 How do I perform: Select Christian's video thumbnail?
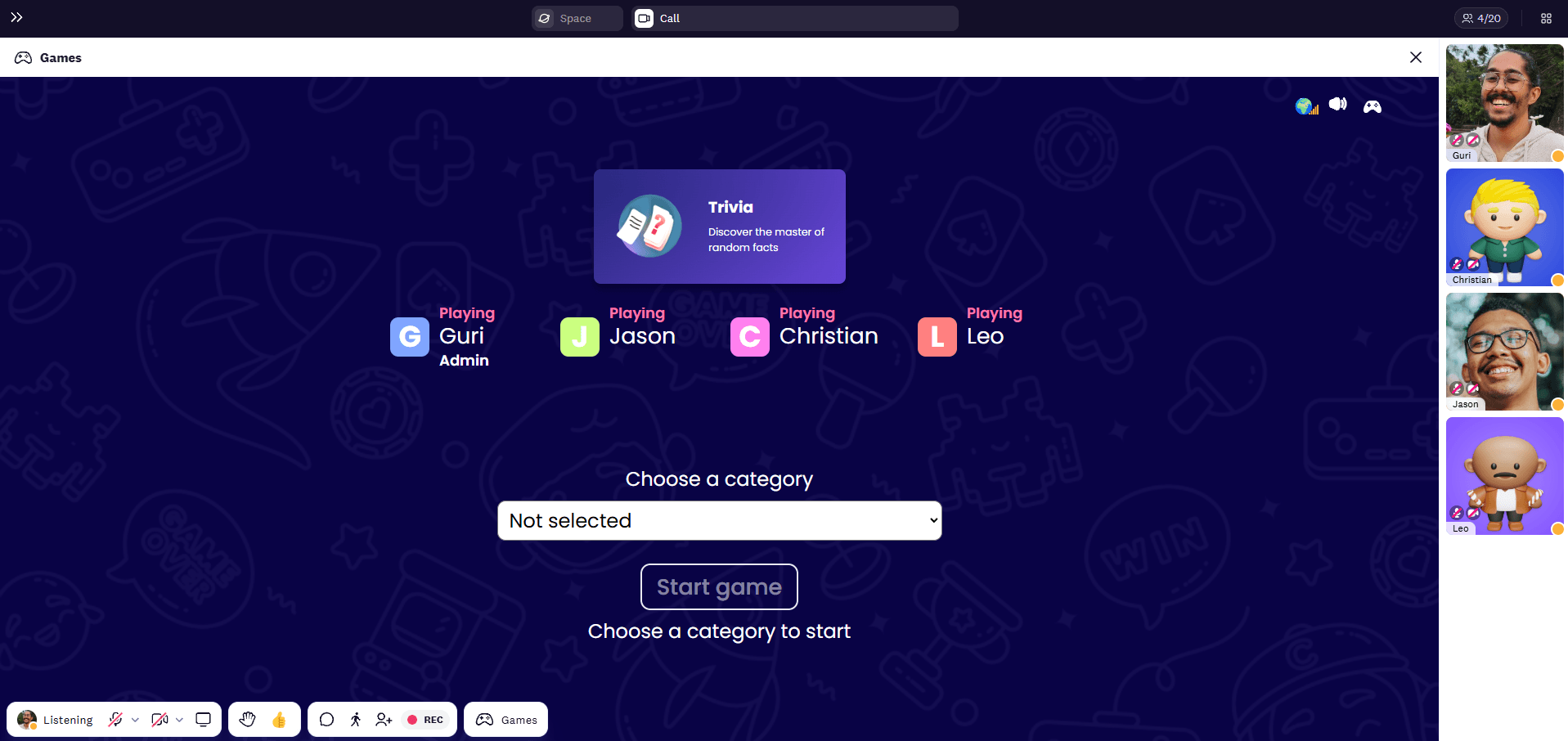click(x=1505, y=227)
